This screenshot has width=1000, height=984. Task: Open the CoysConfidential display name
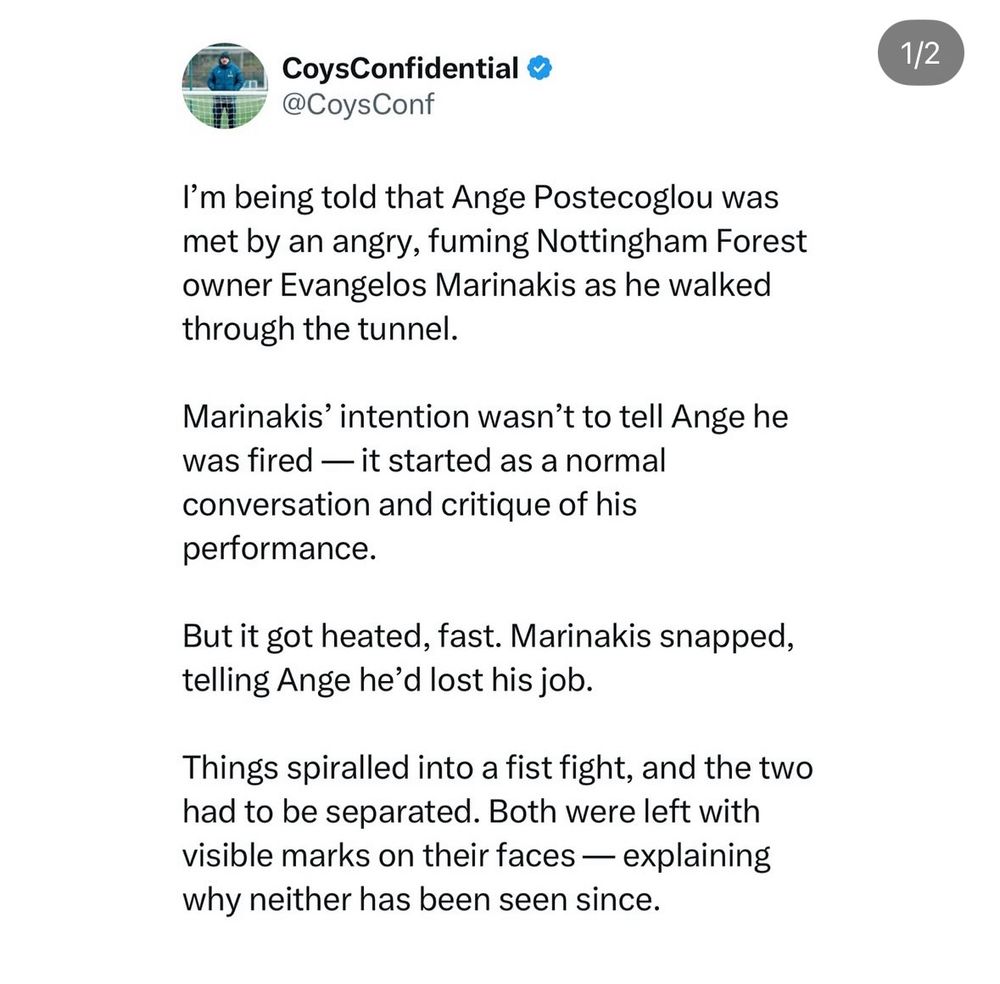(400, 69)
